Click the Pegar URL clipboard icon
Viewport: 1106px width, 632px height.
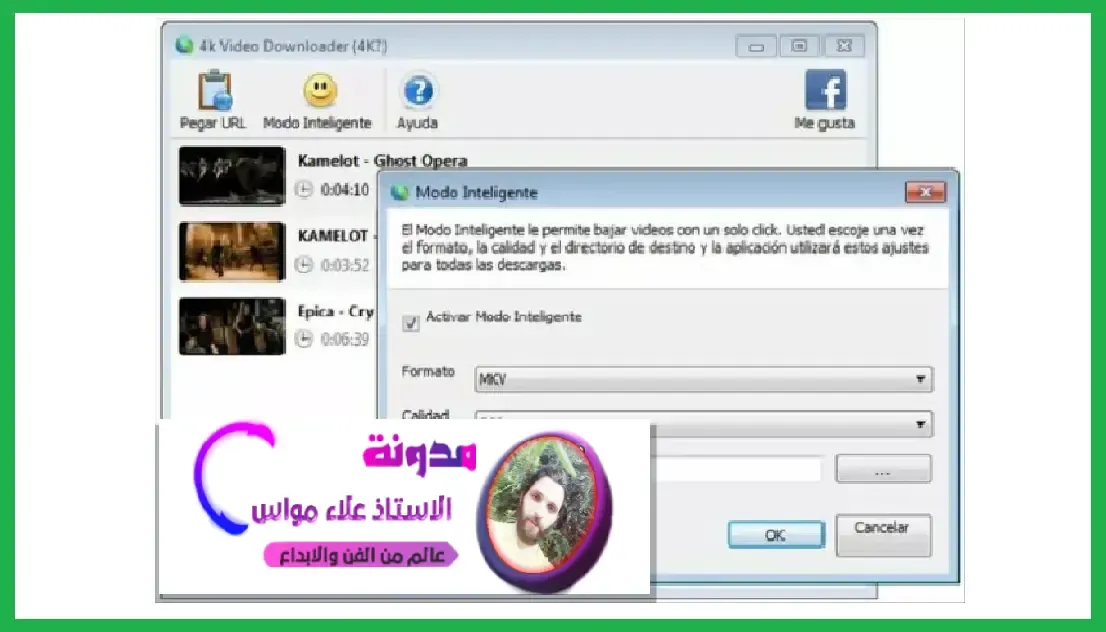[x=214, y=90]
